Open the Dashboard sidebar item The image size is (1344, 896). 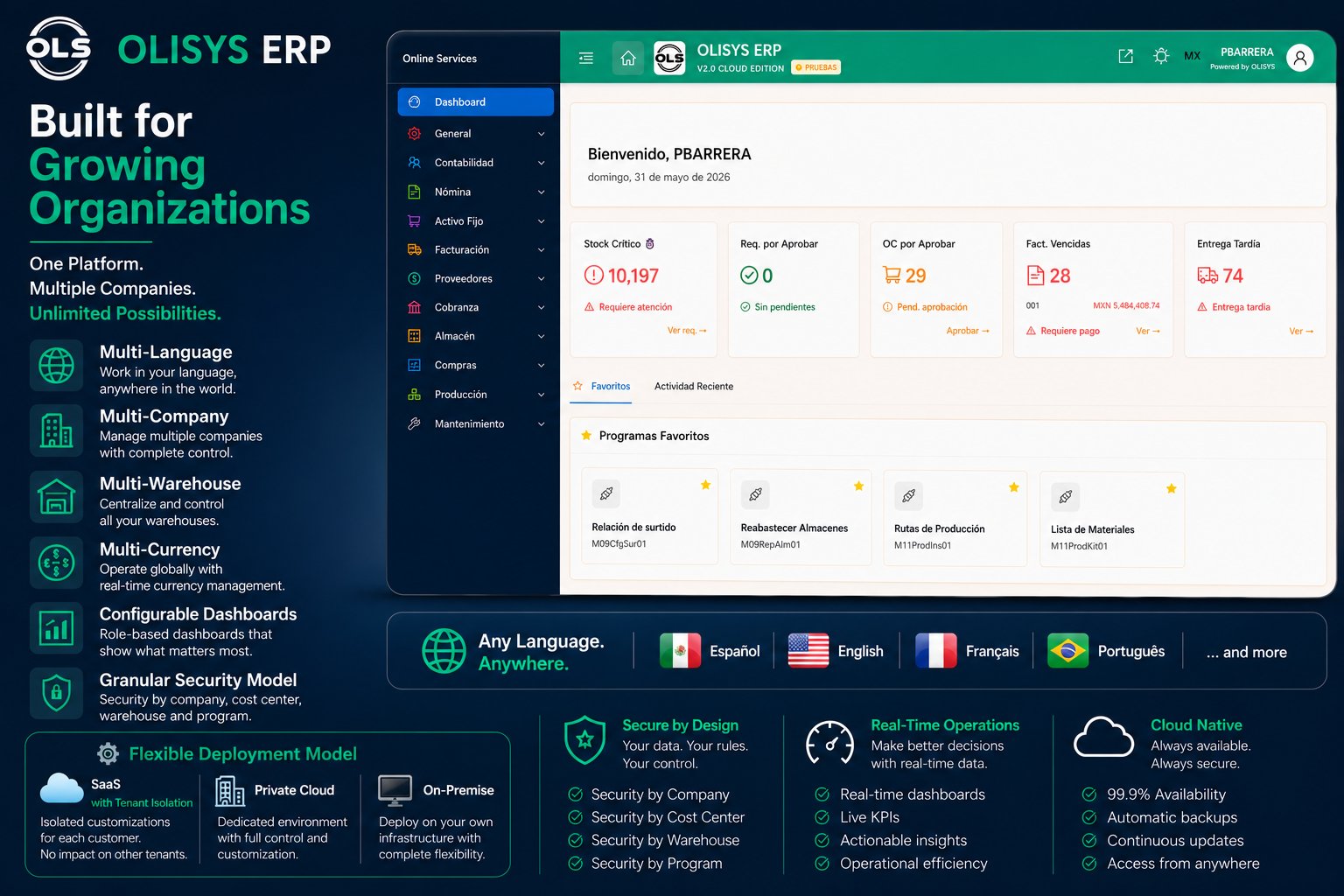coord(475,101)
